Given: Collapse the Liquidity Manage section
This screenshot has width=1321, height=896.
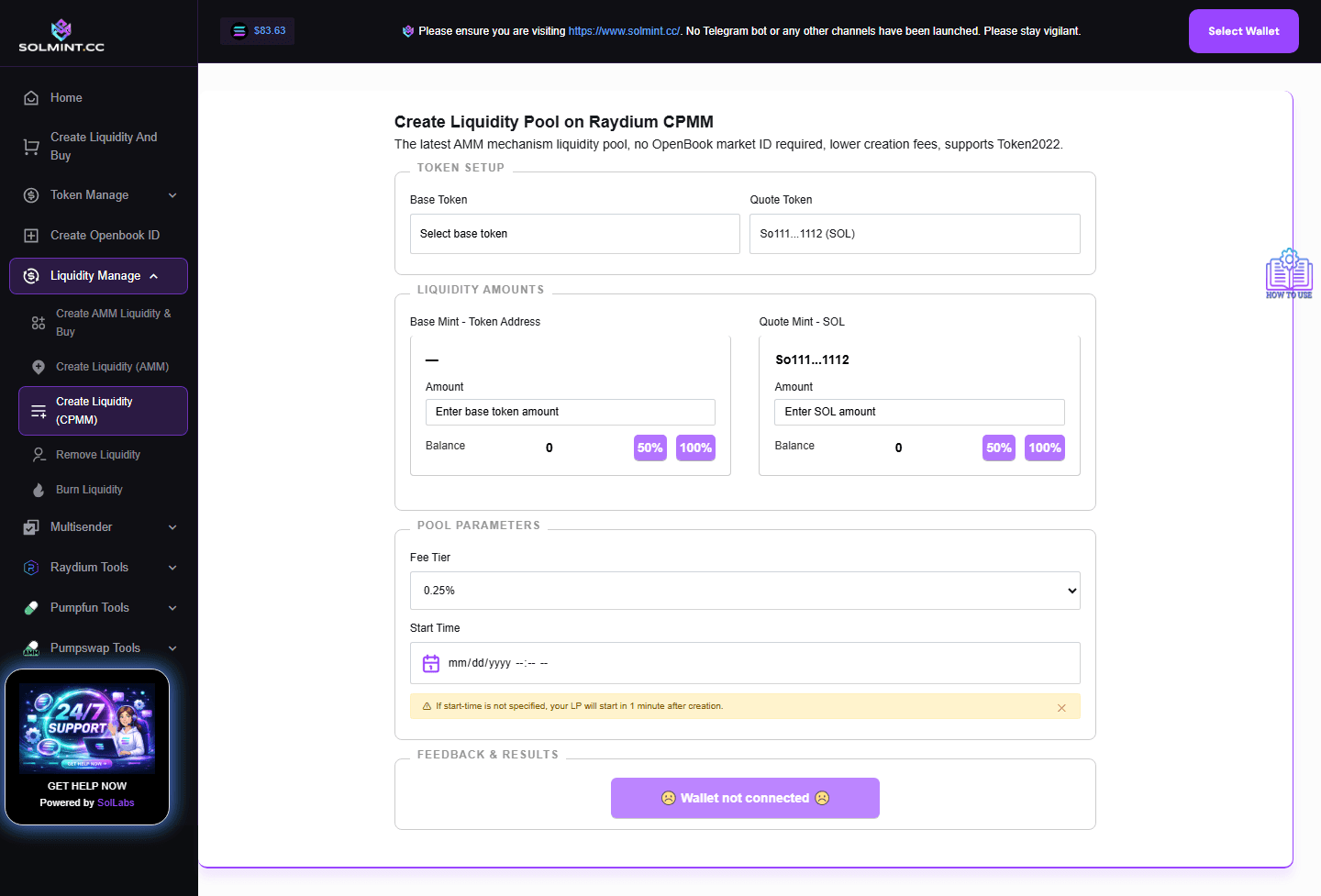Looking at the screenshot, I should click(98, 275).
